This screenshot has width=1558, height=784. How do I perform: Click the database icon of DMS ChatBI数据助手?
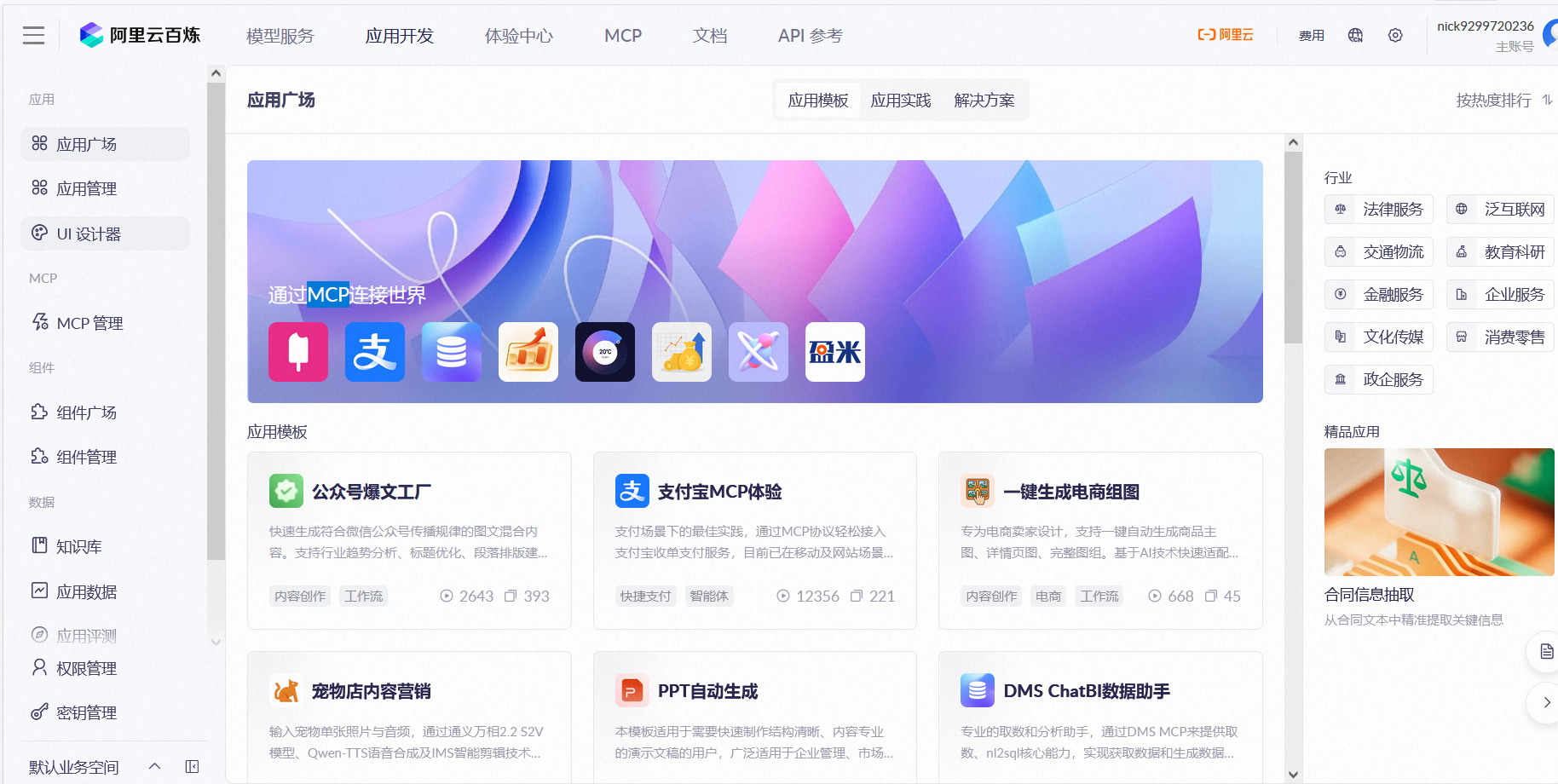tap(978, 690)
